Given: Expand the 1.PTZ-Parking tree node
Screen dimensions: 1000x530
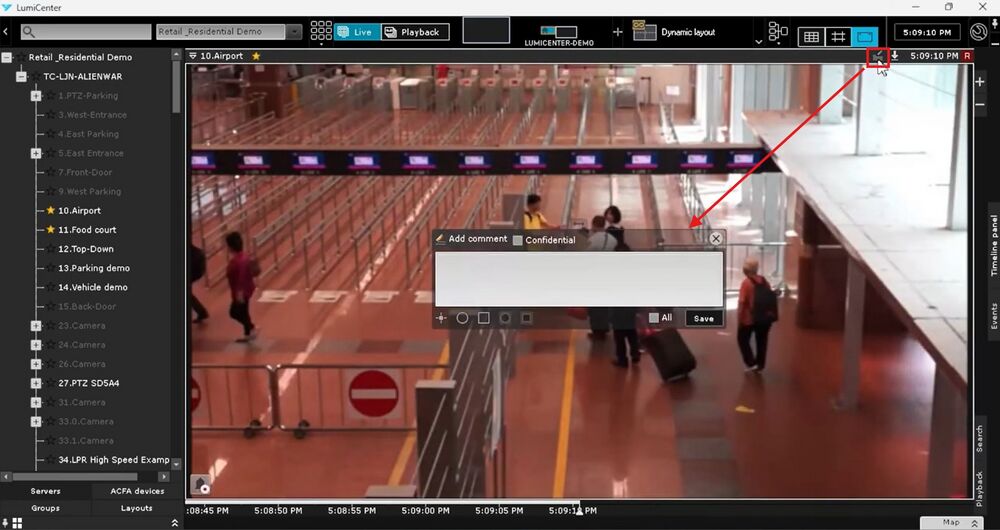Looking at the screenshot, I should 36,96.
